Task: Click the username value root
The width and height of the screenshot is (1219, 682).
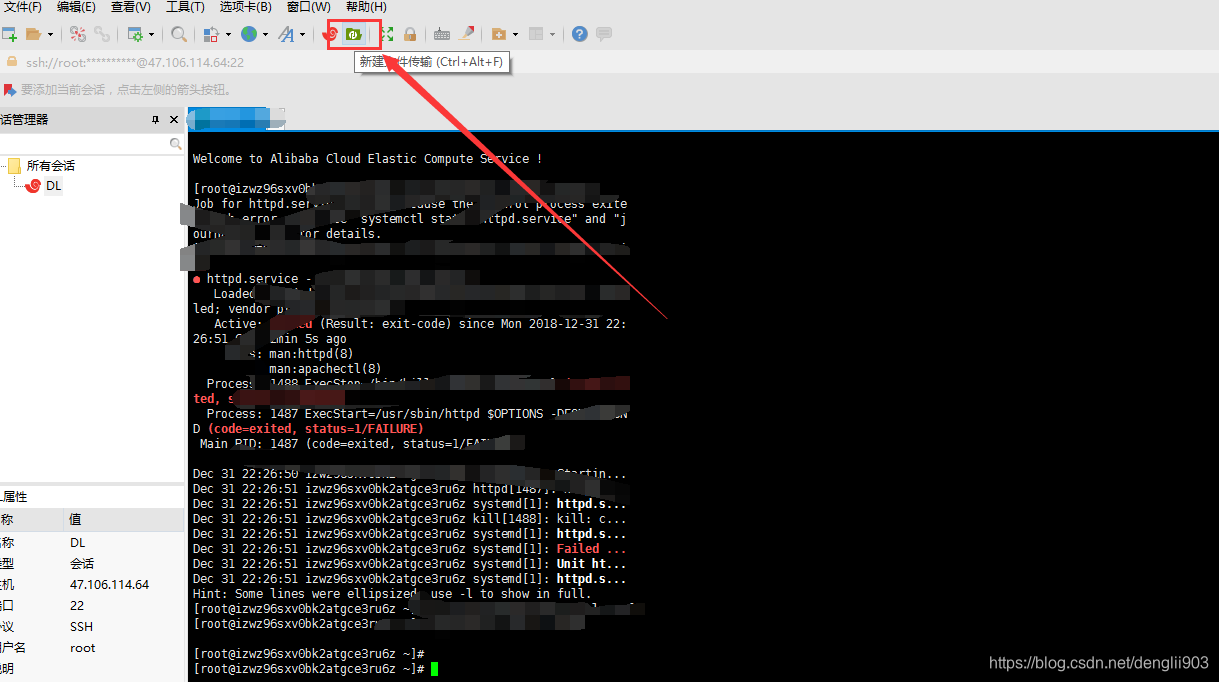Action: pos(82,647)
